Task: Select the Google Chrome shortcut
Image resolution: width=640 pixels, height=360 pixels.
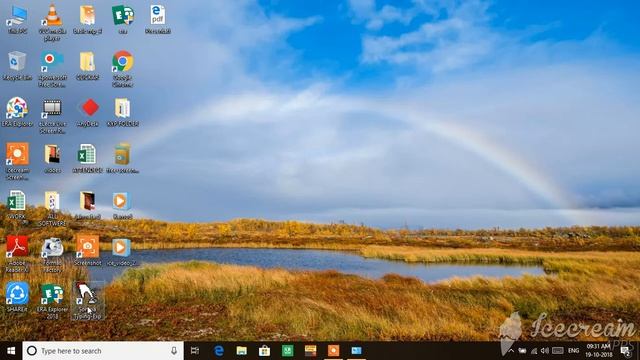Action: (122, 69)
